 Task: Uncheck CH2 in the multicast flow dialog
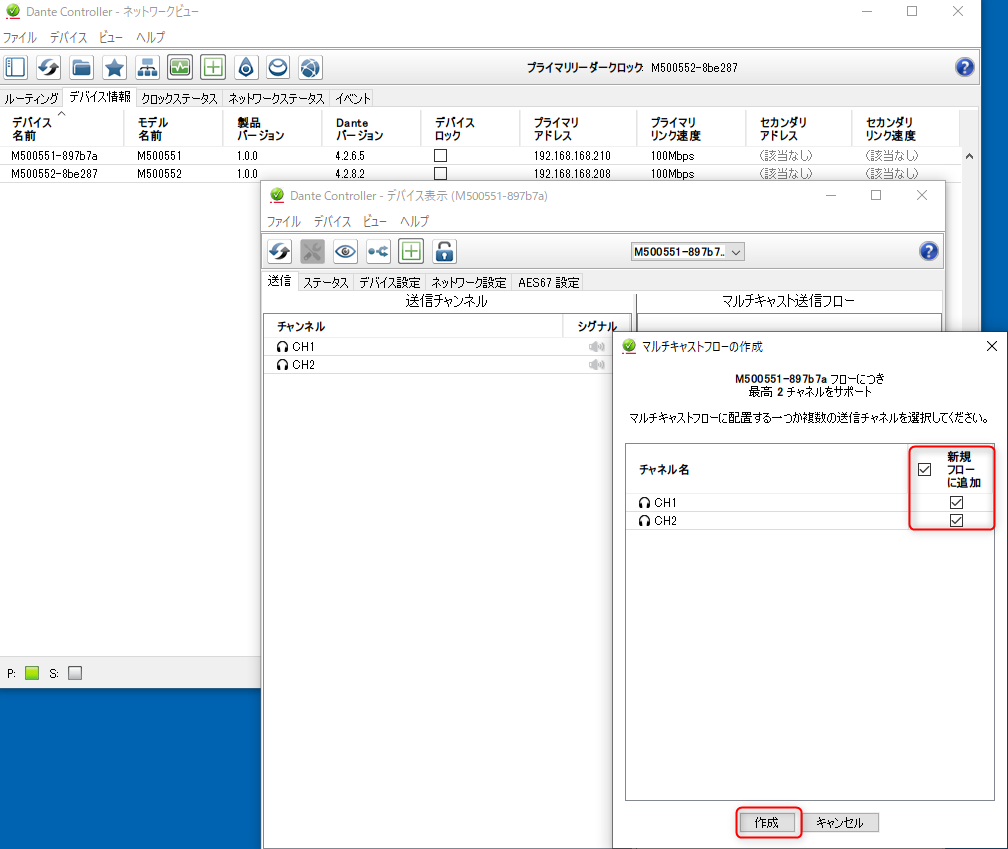click(x=957, y=521)
